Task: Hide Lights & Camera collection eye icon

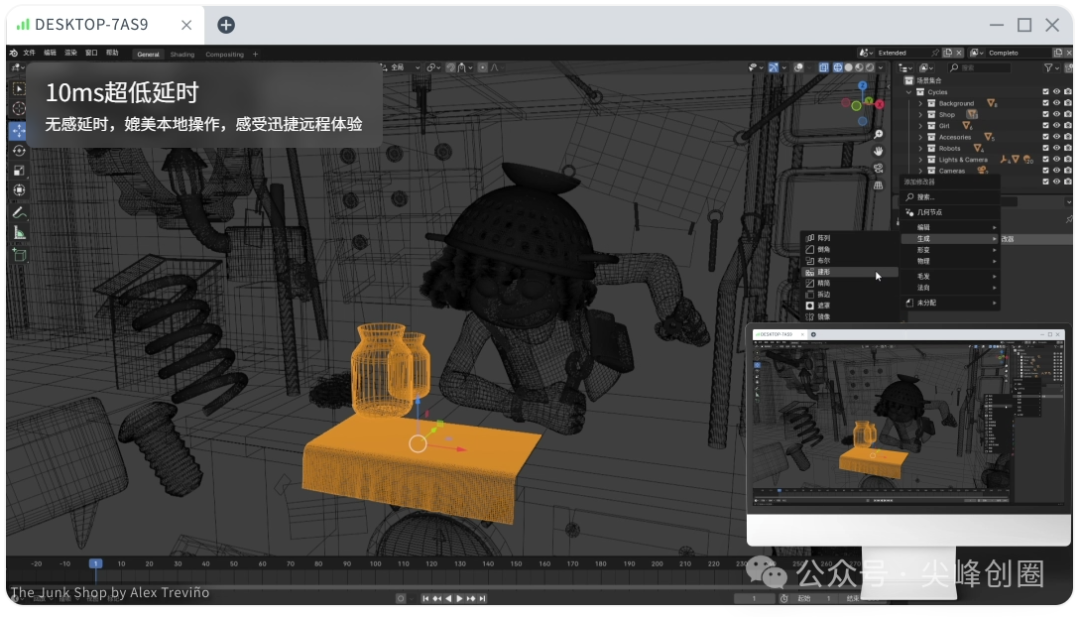Action: tap(1057, 159)
